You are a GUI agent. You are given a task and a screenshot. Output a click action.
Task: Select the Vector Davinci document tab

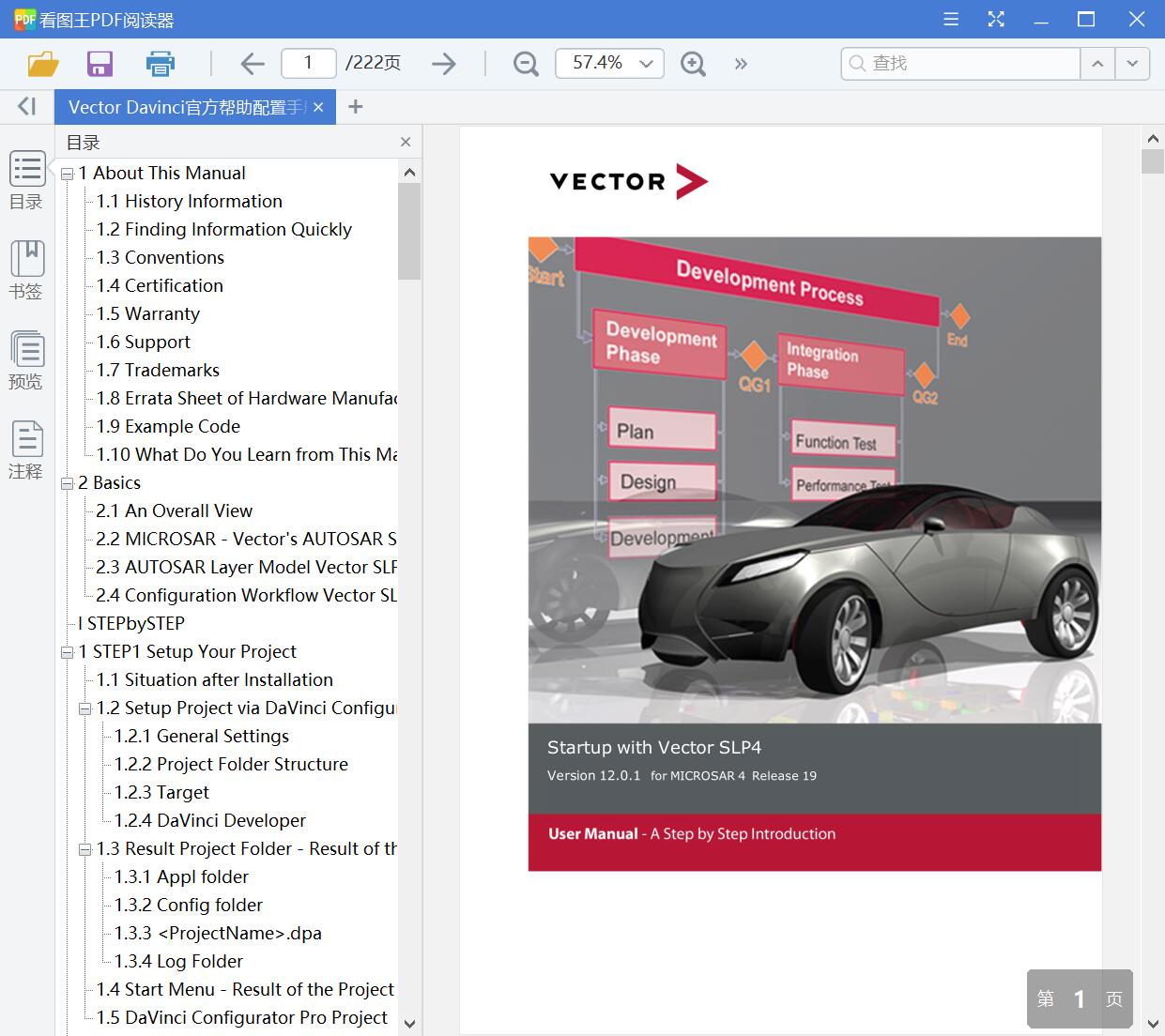click(186, 107)
